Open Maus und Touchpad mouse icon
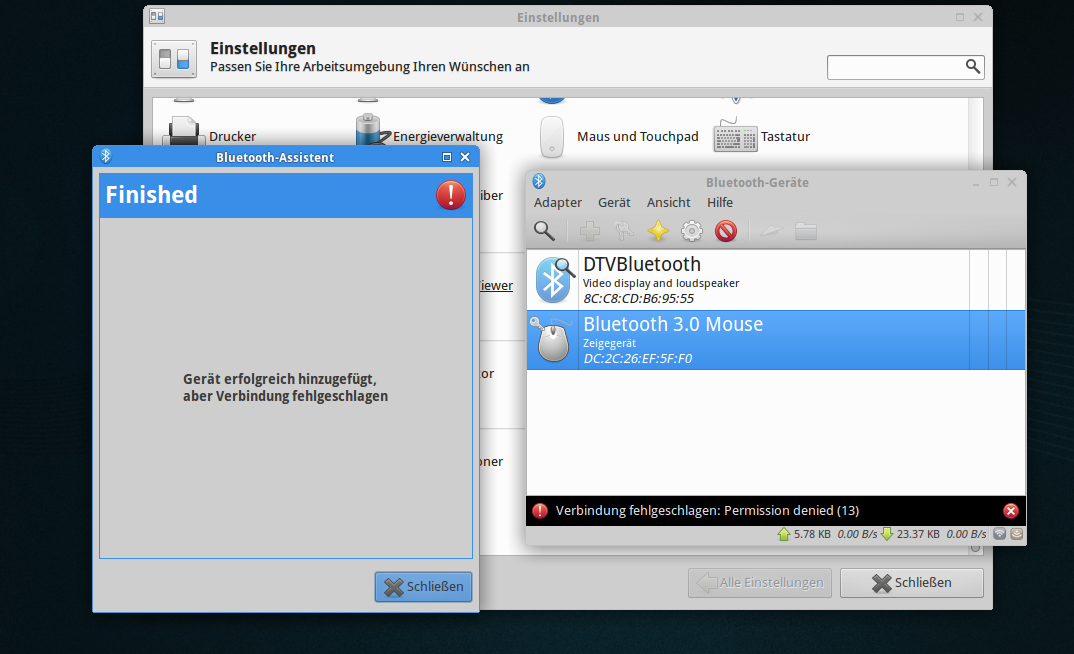The height and width of the screenshot is (654, 1074). 551,136
